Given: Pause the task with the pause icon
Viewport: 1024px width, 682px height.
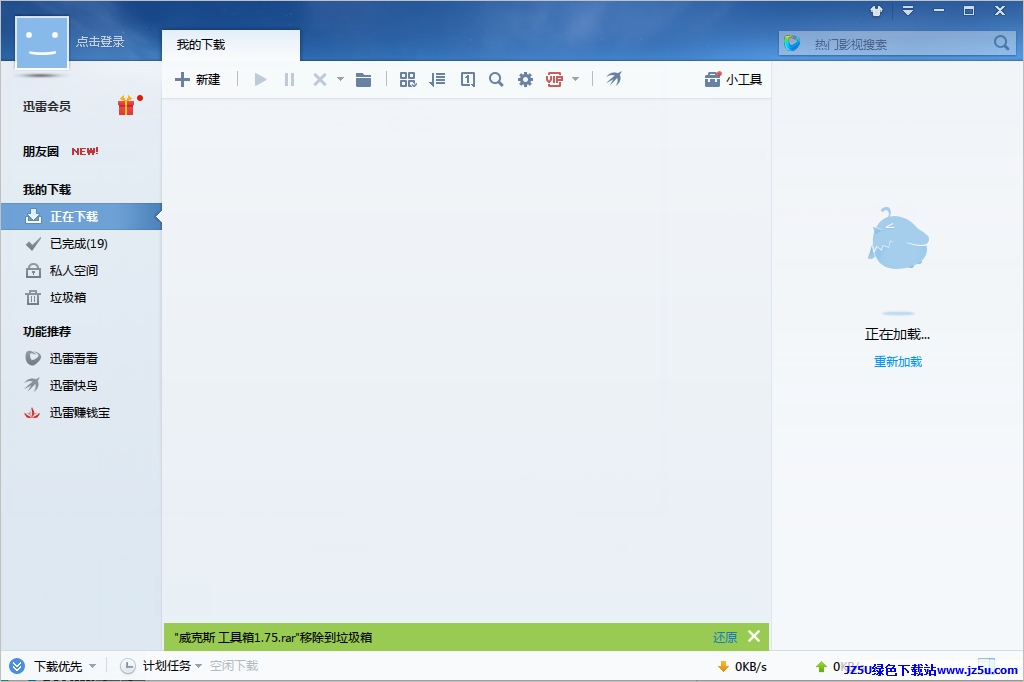Looking at the screenshot, I should [289, 80].
